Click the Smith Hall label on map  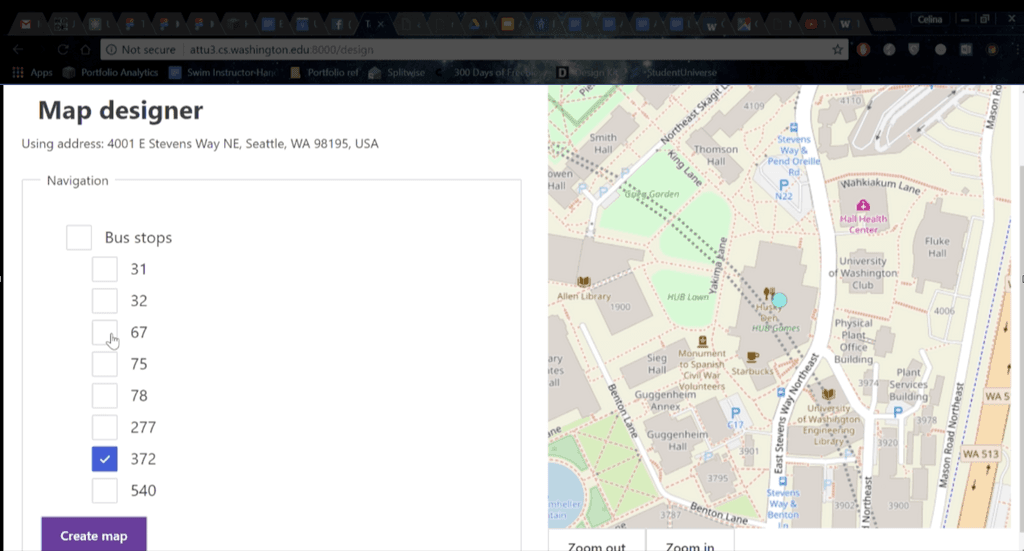coord(603,143)
